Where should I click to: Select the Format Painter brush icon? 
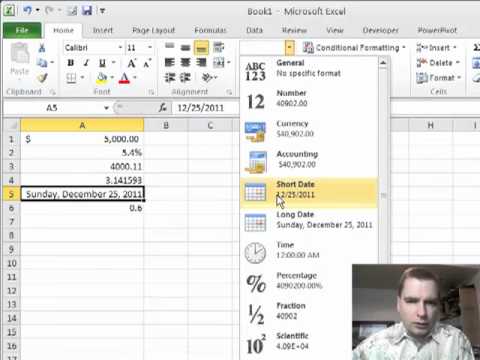coord(42,78)
